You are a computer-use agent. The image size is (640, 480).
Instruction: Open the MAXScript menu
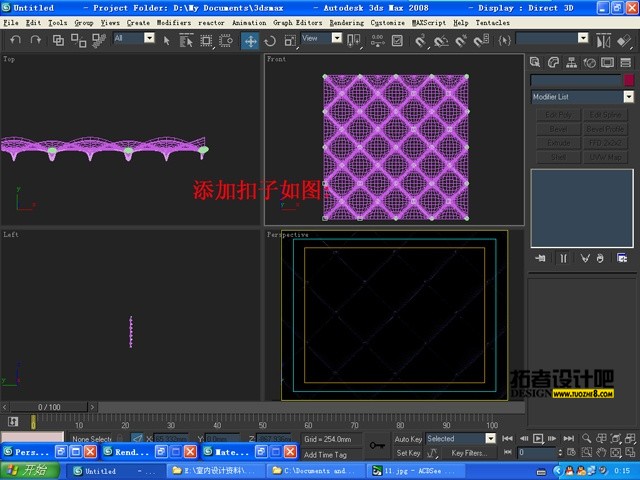point(429,23)
